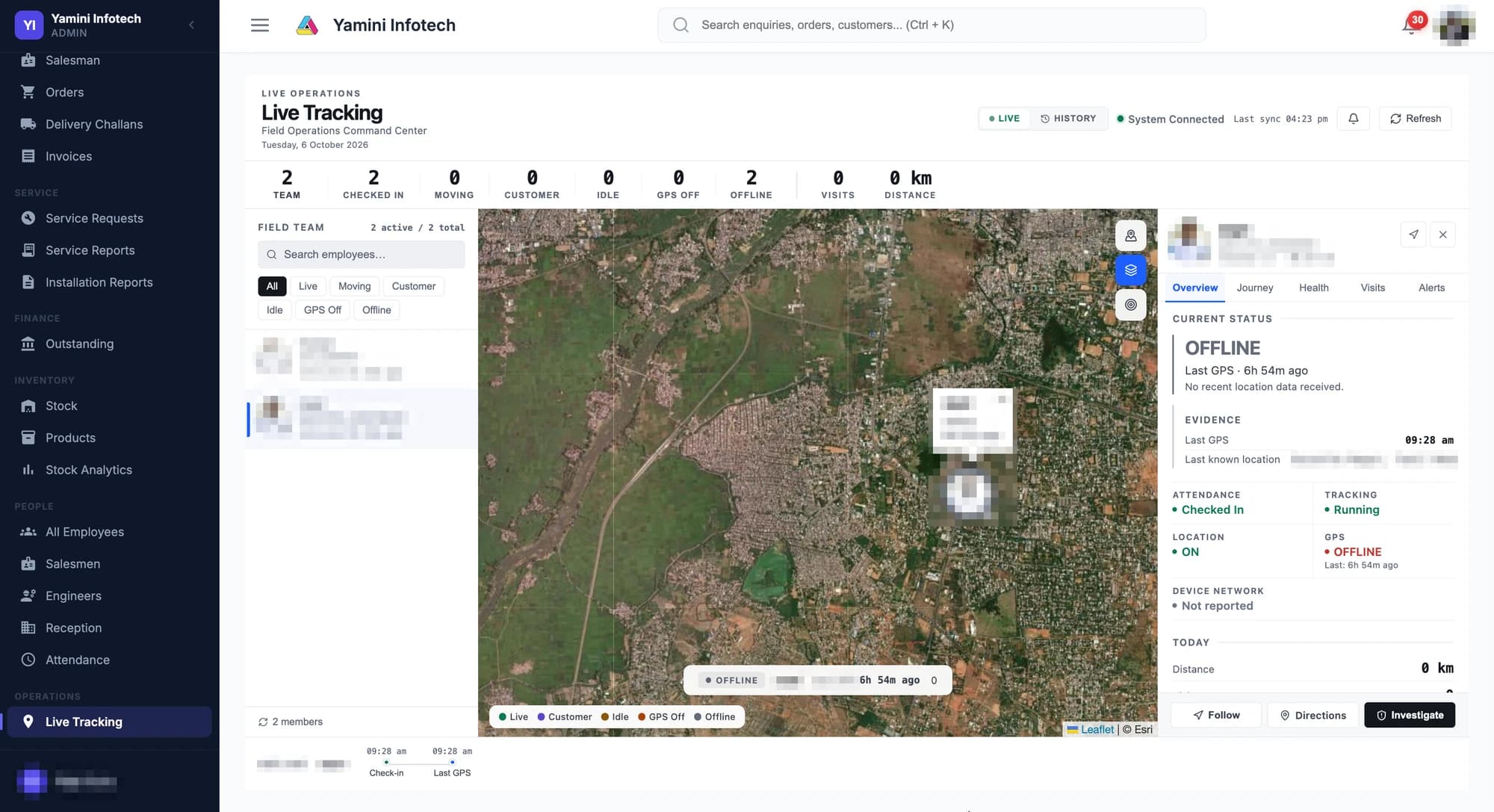Select the Offline filter chip
1494x812 pixels.
[376, 310]
